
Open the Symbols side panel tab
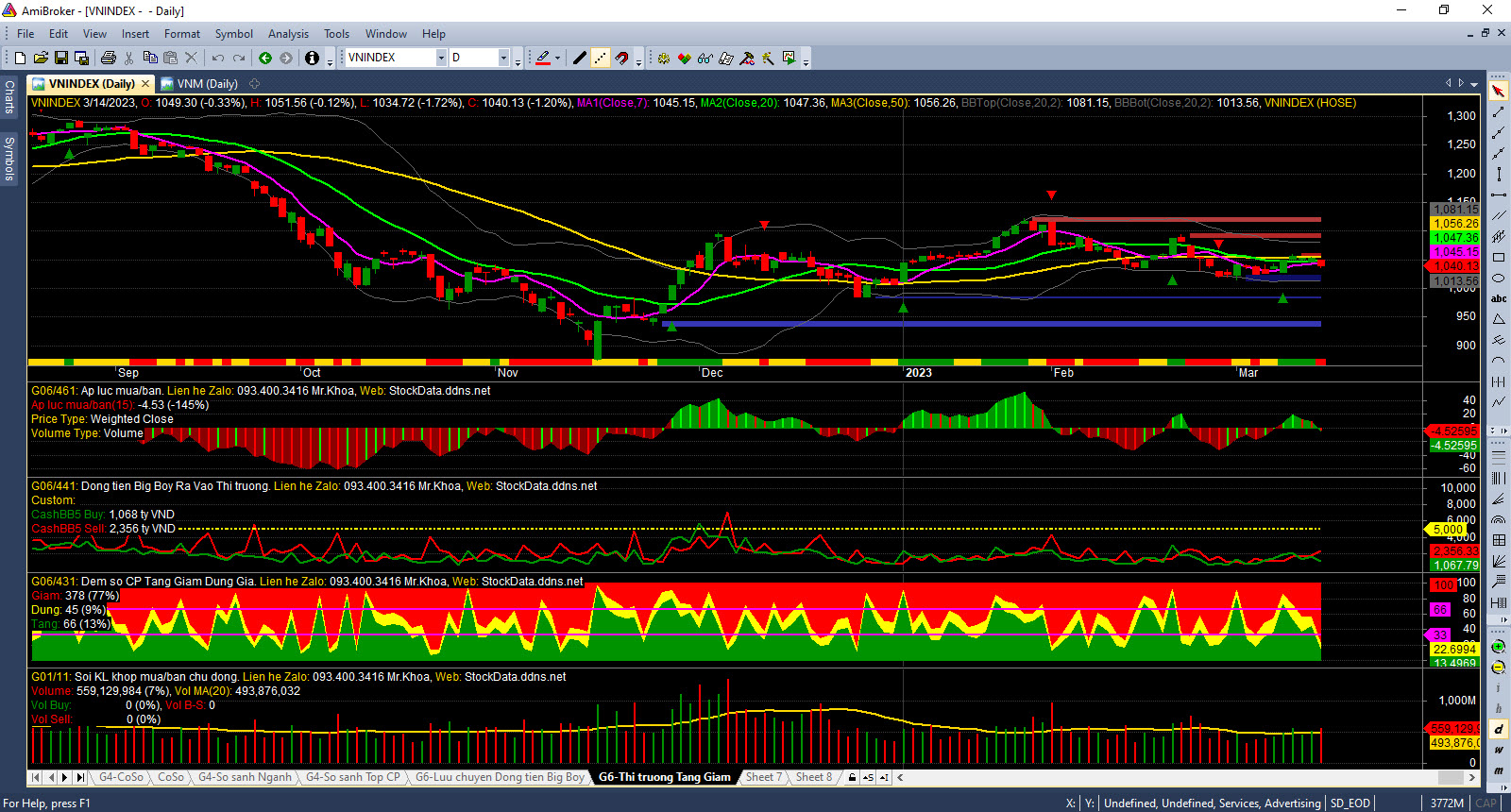click(9, 158)
